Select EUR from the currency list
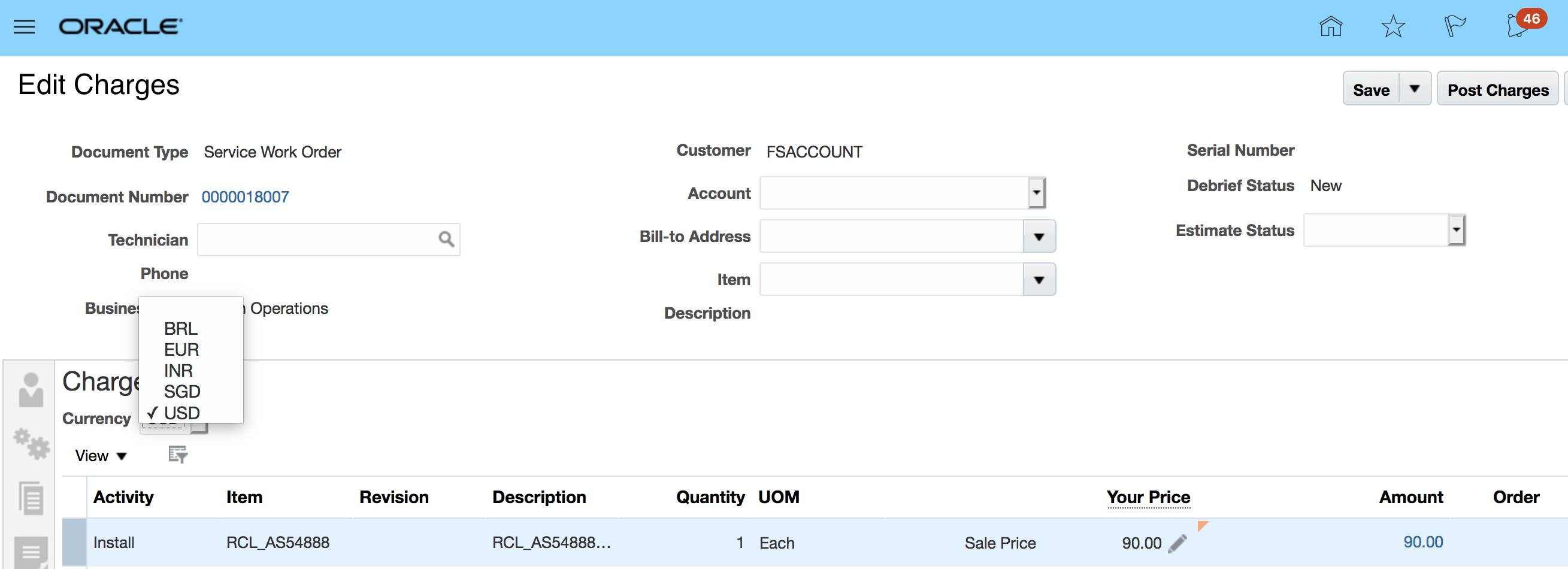This screenshot has width=1568, height=569. point(181,349)
